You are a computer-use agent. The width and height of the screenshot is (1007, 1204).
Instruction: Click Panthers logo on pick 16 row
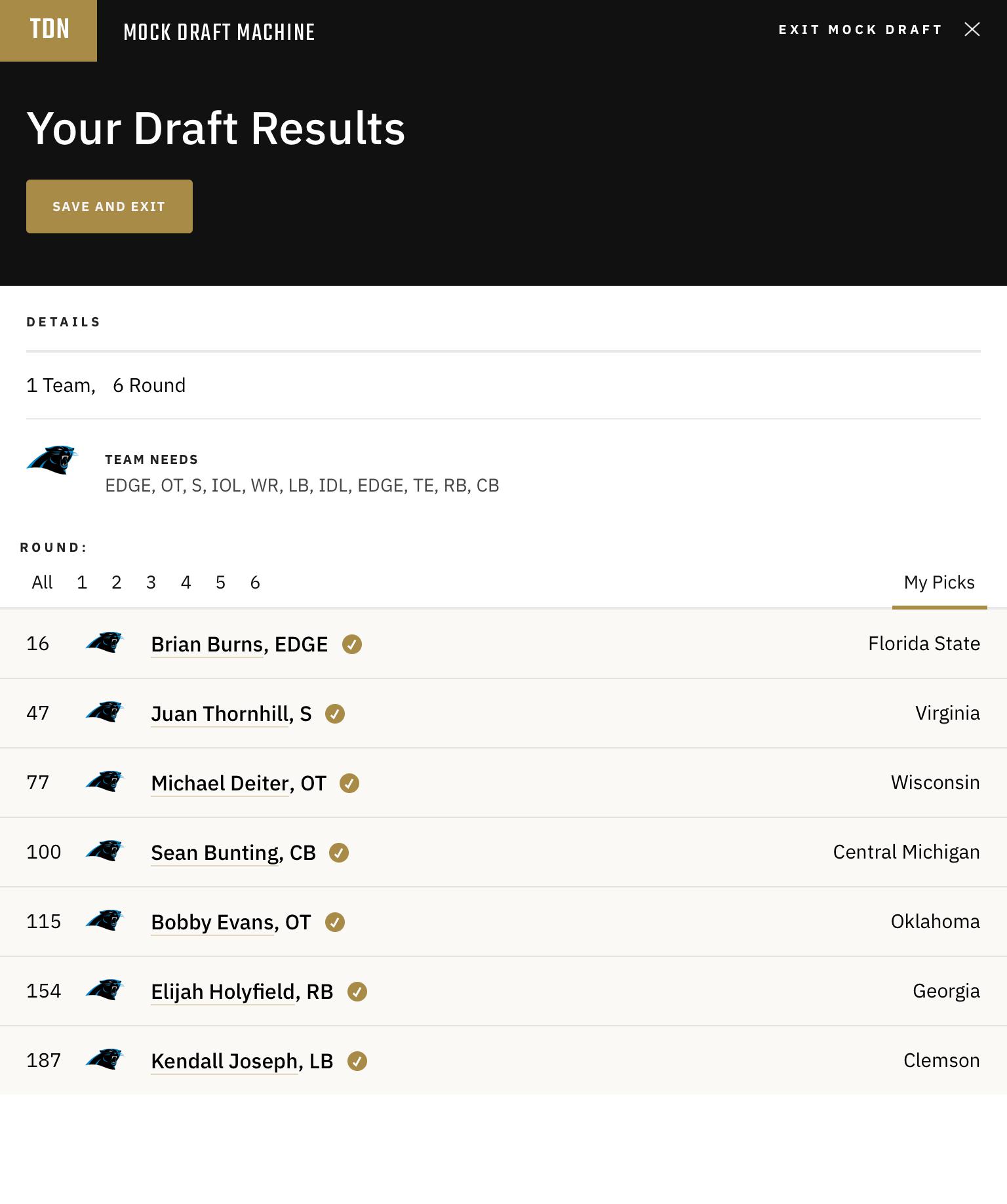pos(105,643)
